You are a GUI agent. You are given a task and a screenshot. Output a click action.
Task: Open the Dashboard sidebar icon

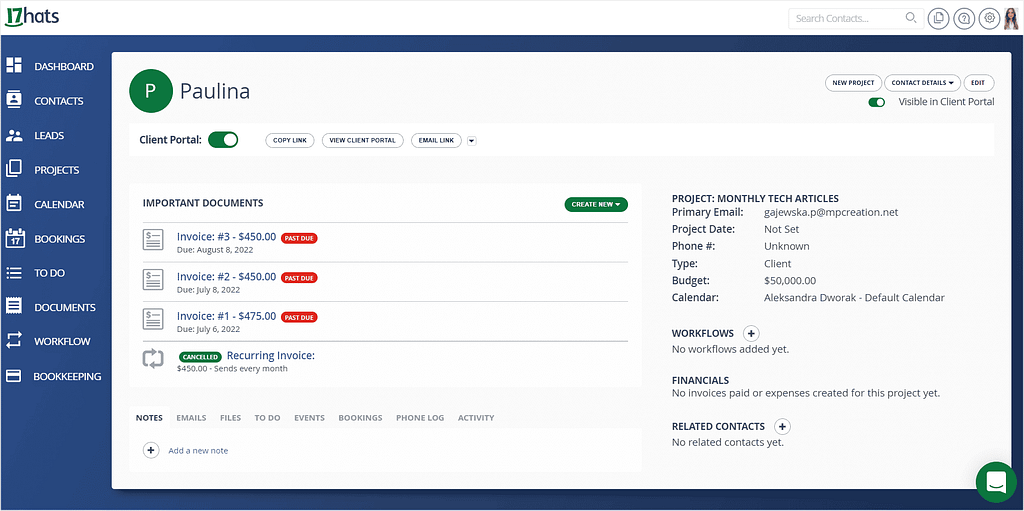(x=14, y=65)
